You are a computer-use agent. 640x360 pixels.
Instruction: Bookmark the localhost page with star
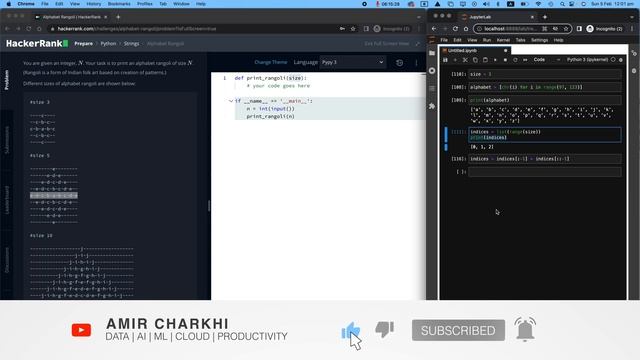tap(566, 29)
